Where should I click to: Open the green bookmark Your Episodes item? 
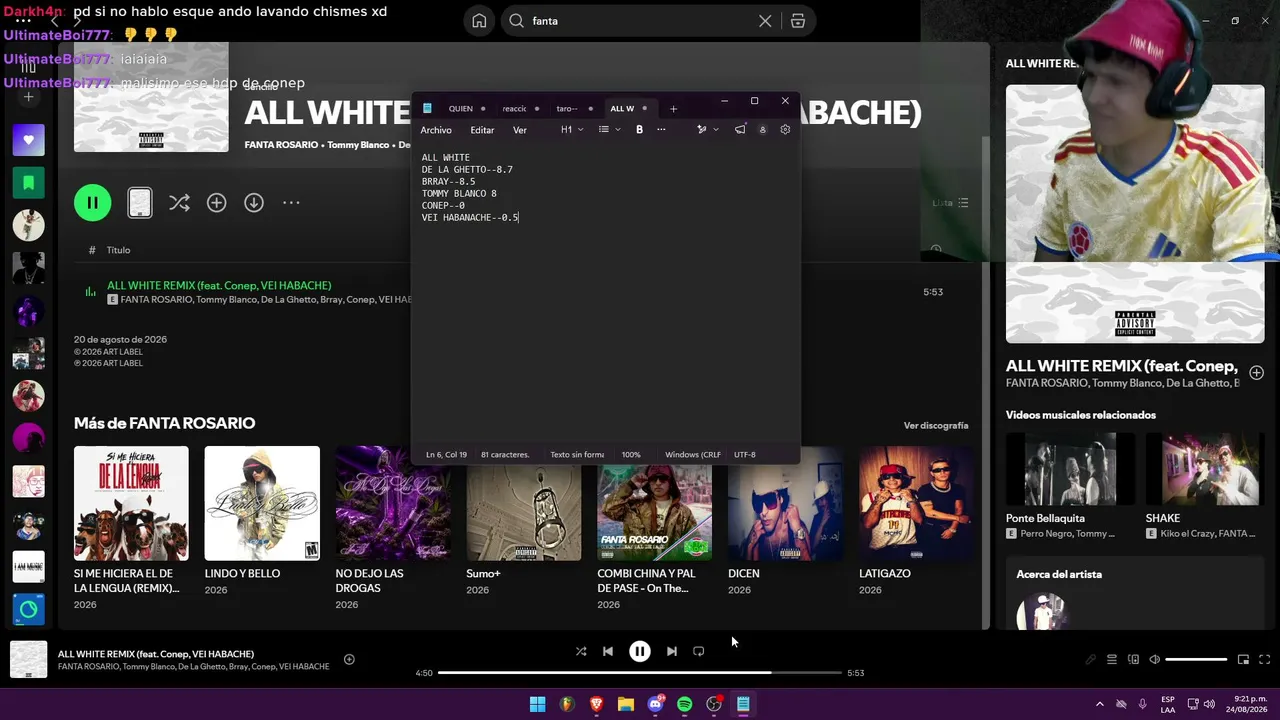click(x=28, y=183)
